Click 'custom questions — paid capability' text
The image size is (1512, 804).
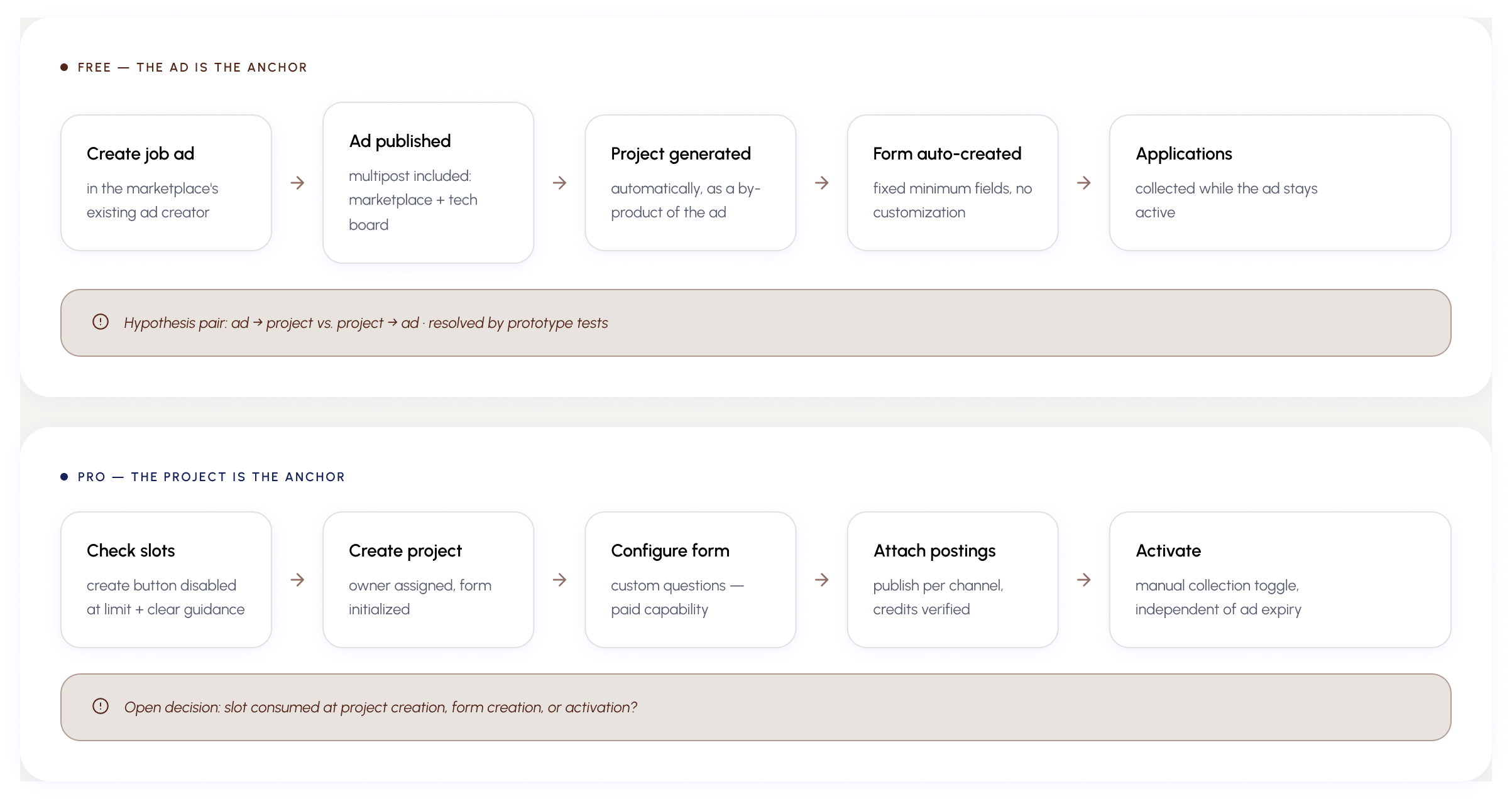[677, 597]
